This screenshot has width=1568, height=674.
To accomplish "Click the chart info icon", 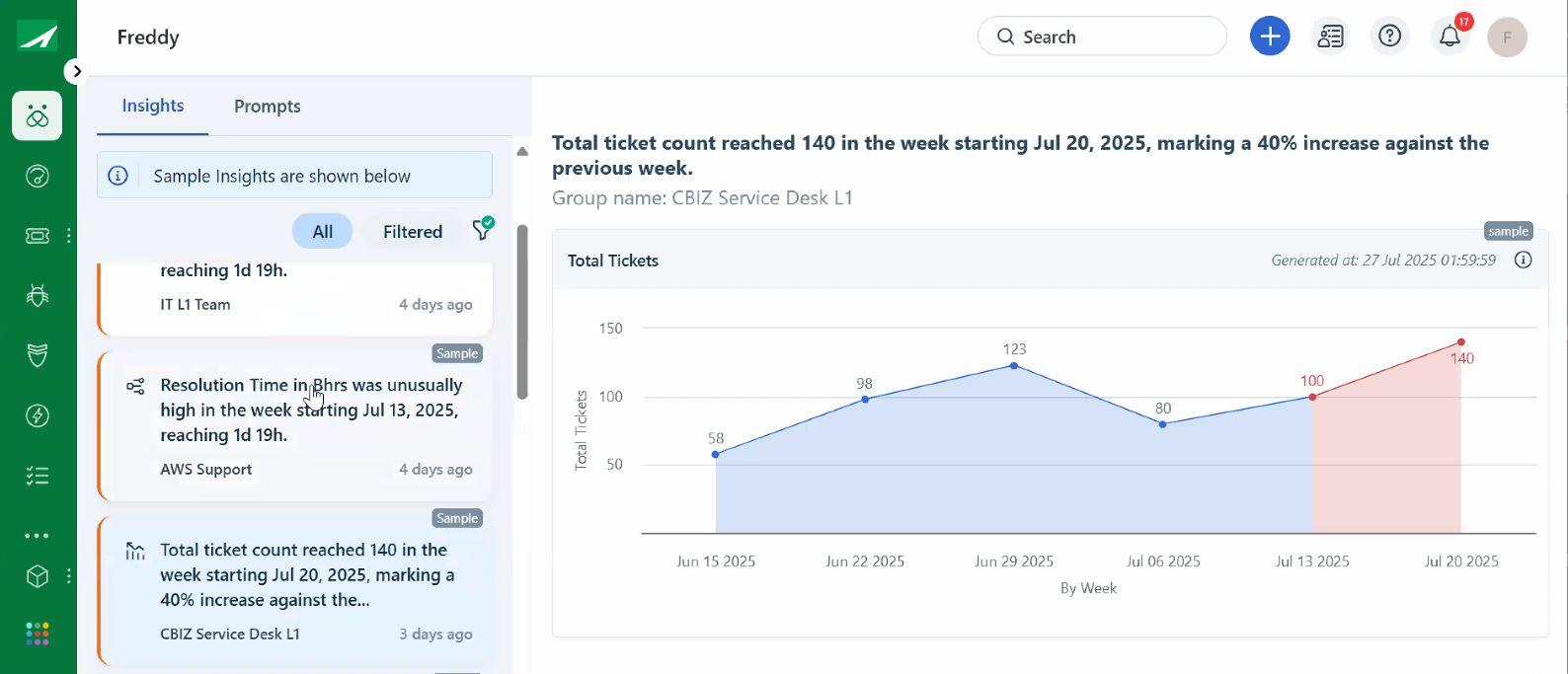I will tap(1524, 261).
